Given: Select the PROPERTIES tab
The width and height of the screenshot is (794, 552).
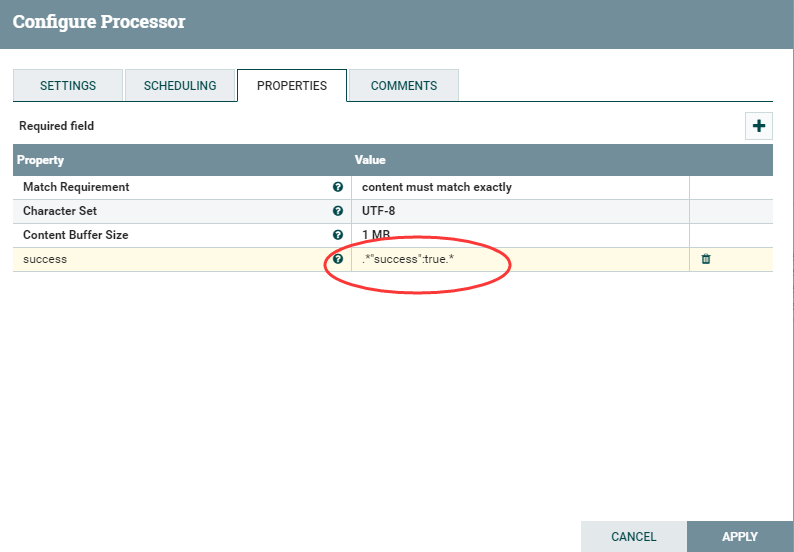Looking at the screenshot, I should (x=292, y=86).
